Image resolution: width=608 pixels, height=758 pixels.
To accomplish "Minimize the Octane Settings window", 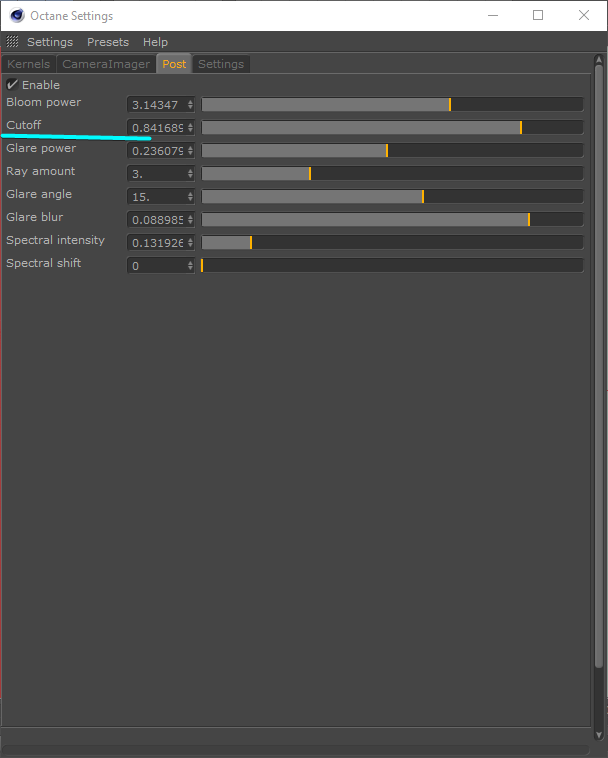I will point(493,15).
